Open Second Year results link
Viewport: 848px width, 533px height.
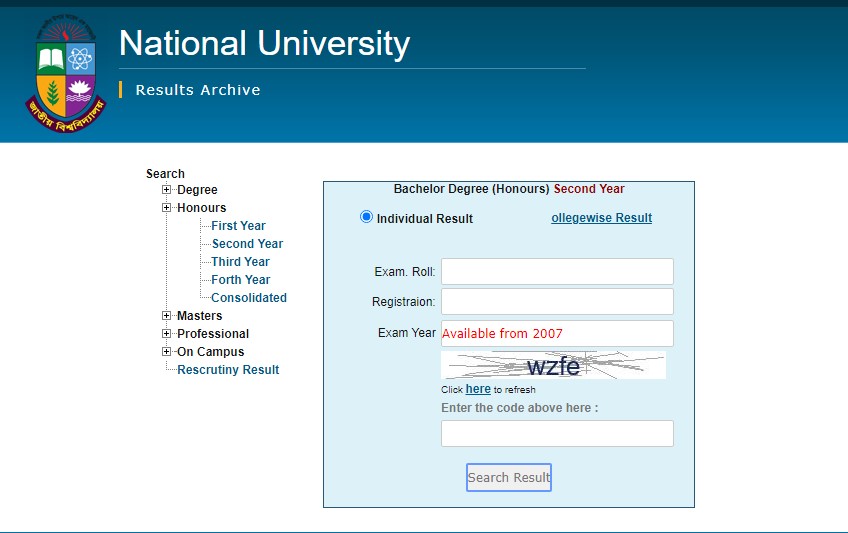point(247,244)
